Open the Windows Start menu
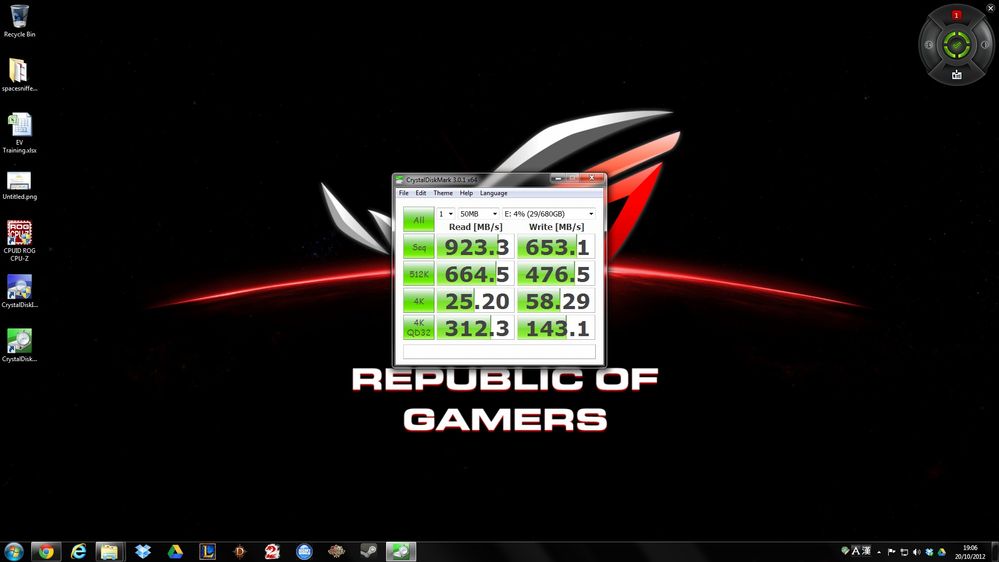This screenshot has height=562, width=999. 13,551
